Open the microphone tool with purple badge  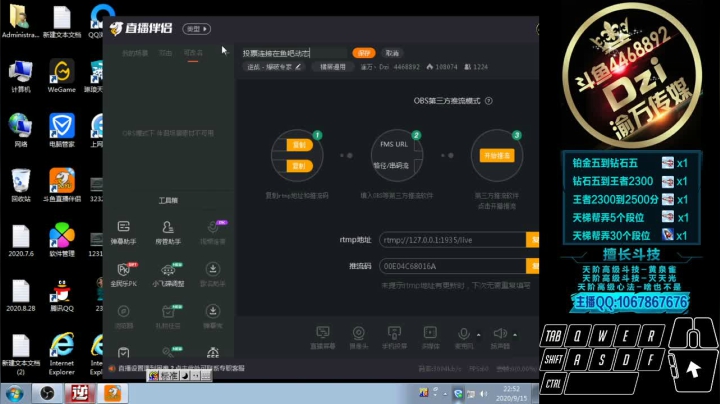point(213,232)
